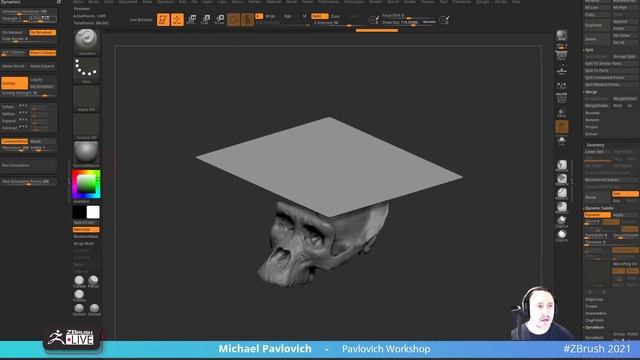Image resolution: width=640 pixels, height=360 pixels.
Task: Toggle On Brushed in Dynamics
Action: (x=42, y=32)
